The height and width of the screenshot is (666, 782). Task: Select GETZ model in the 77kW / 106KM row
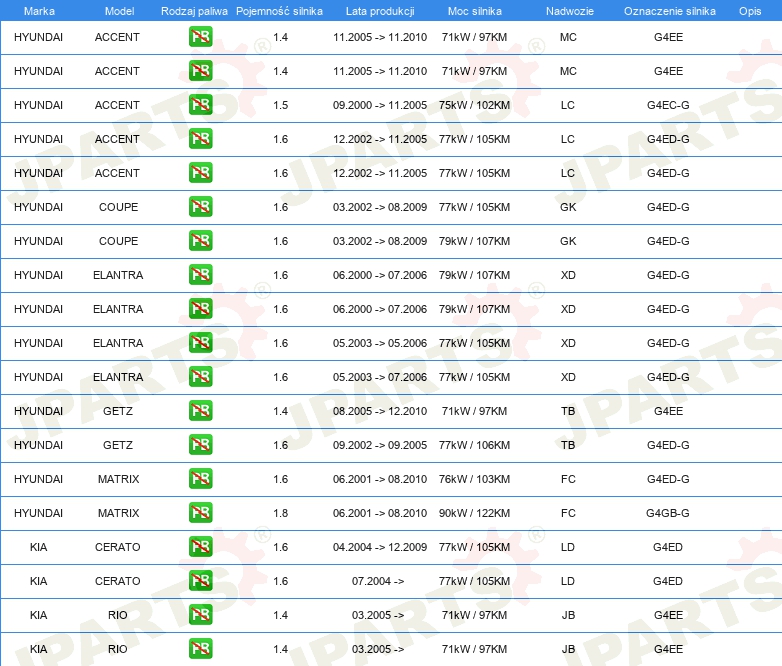pos(118,445)
